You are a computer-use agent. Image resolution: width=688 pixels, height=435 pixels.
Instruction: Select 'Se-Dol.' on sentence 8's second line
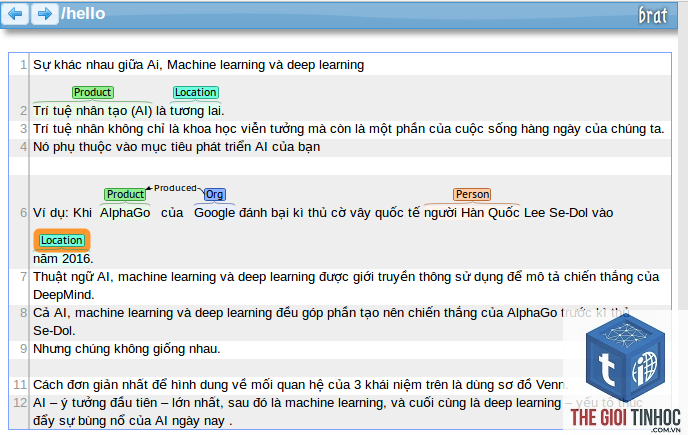[54, 331]
